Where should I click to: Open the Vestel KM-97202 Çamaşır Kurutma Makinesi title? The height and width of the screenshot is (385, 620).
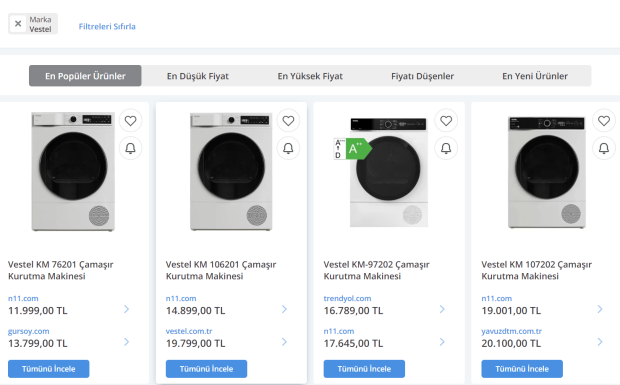(376, 270)
